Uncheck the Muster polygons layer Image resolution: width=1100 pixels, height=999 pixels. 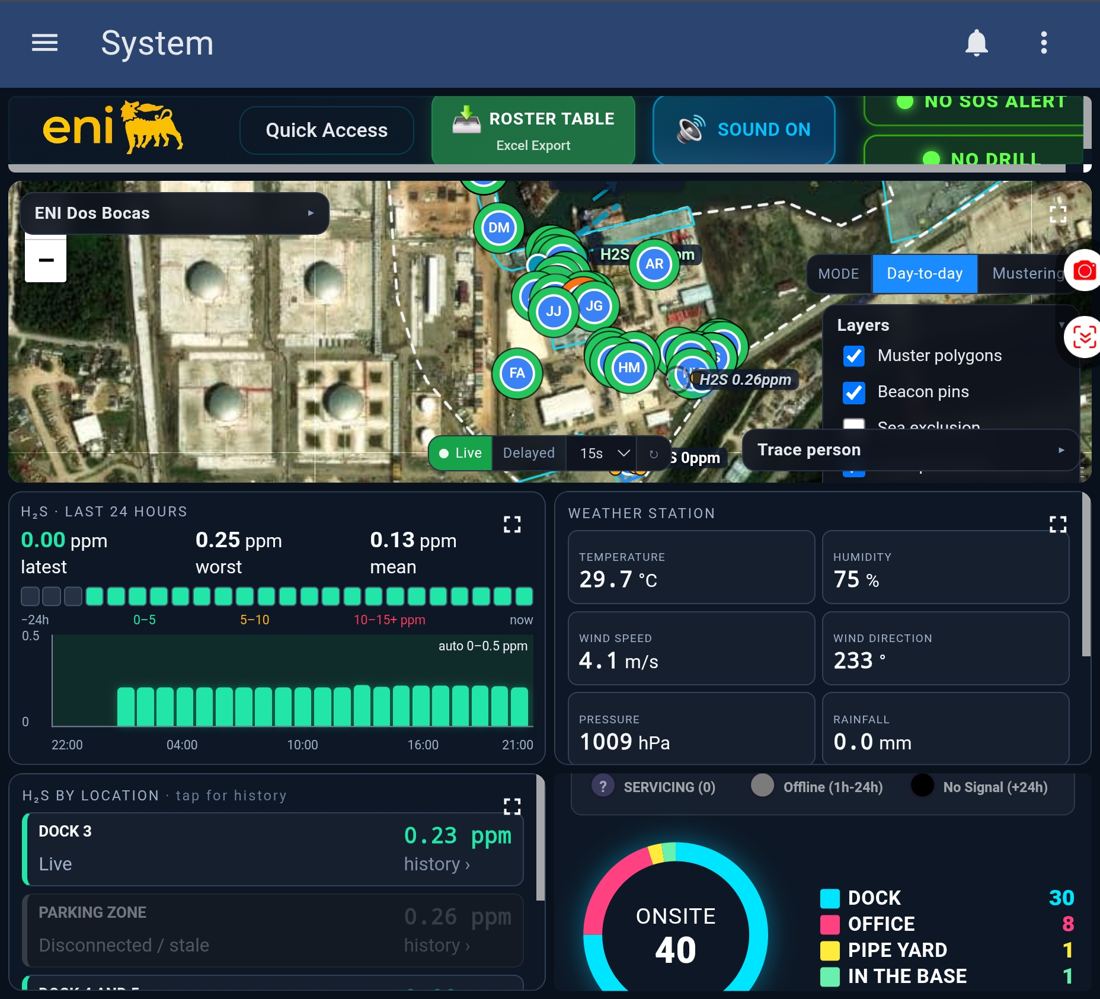[854, 356]
